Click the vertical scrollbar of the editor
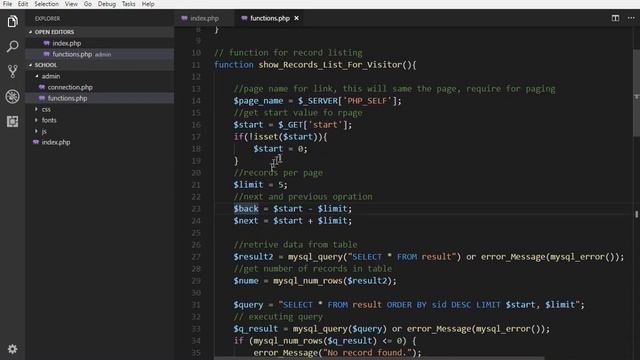Viewport: 640px width, 360px height. [x=636, y=93]
